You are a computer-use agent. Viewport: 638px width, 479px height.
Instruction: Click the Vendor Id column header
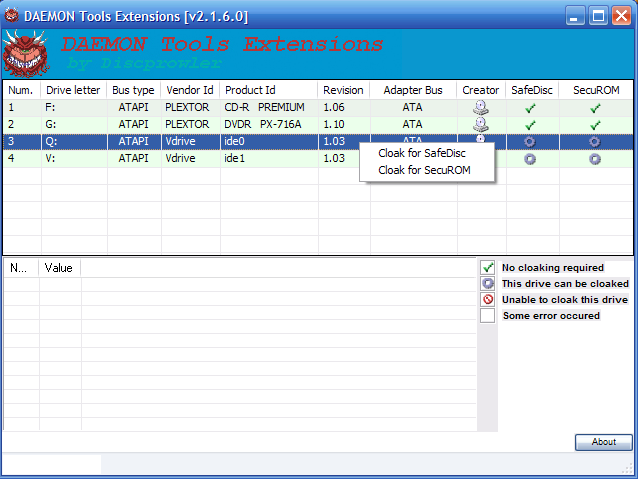190,90
